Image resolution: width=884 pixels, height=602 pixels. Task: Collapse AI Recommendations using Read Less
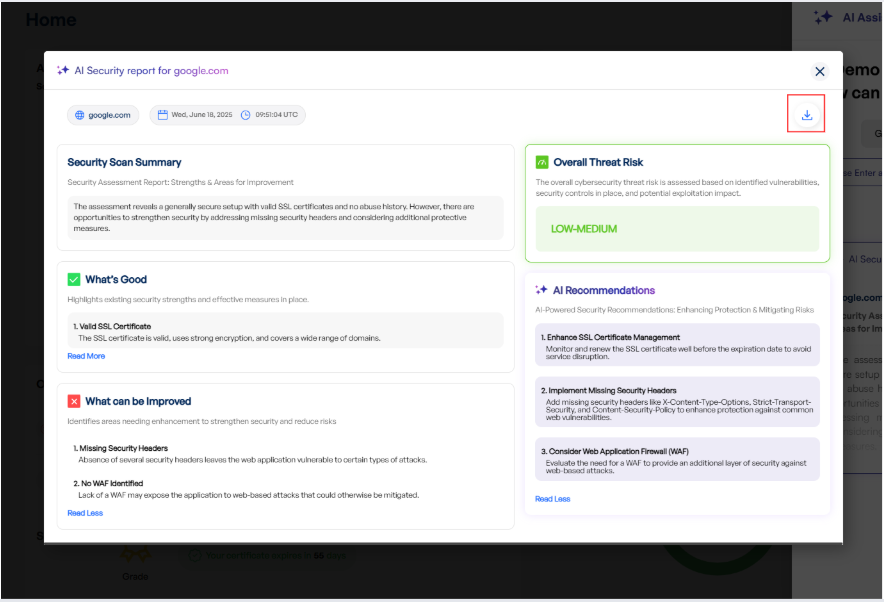point(552,499)
